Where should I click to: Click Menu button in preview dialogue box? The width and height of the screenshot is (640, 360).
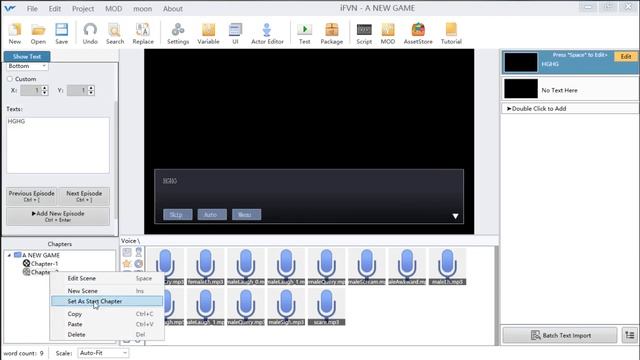pos(247,215)
